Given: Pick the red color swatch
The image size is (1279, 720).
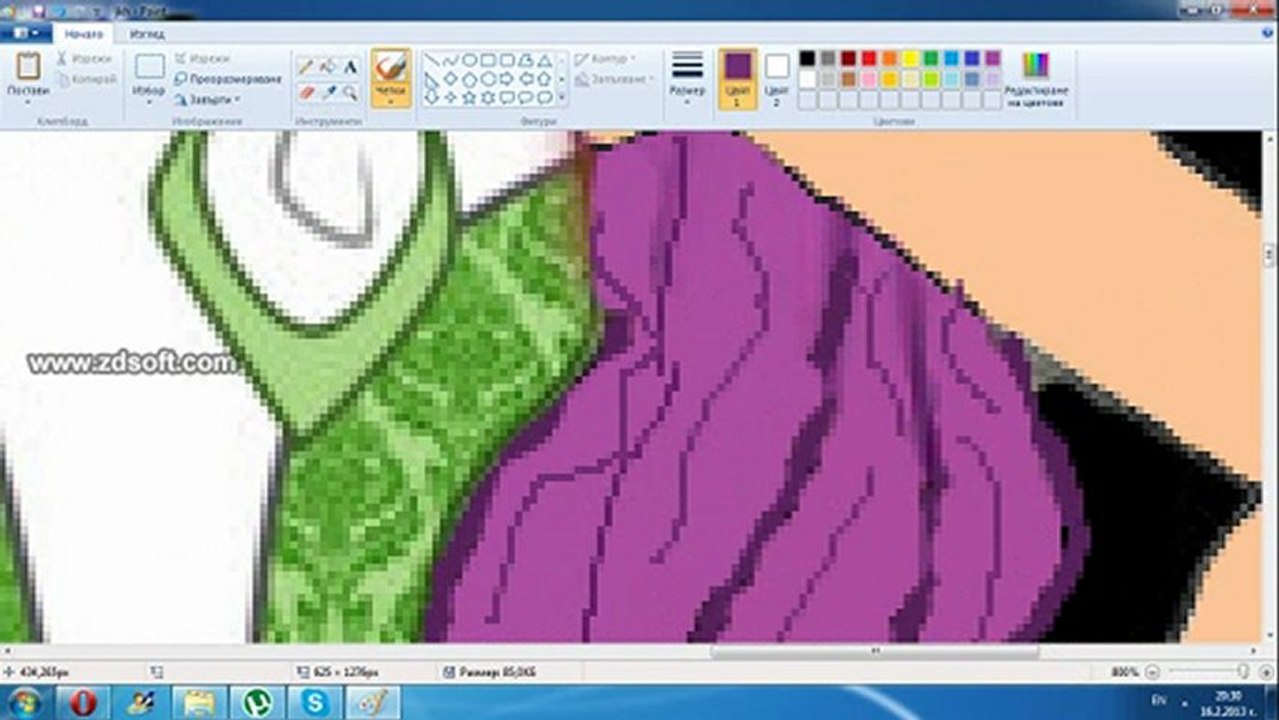Looking at the screenshot, I should (869, 58).
